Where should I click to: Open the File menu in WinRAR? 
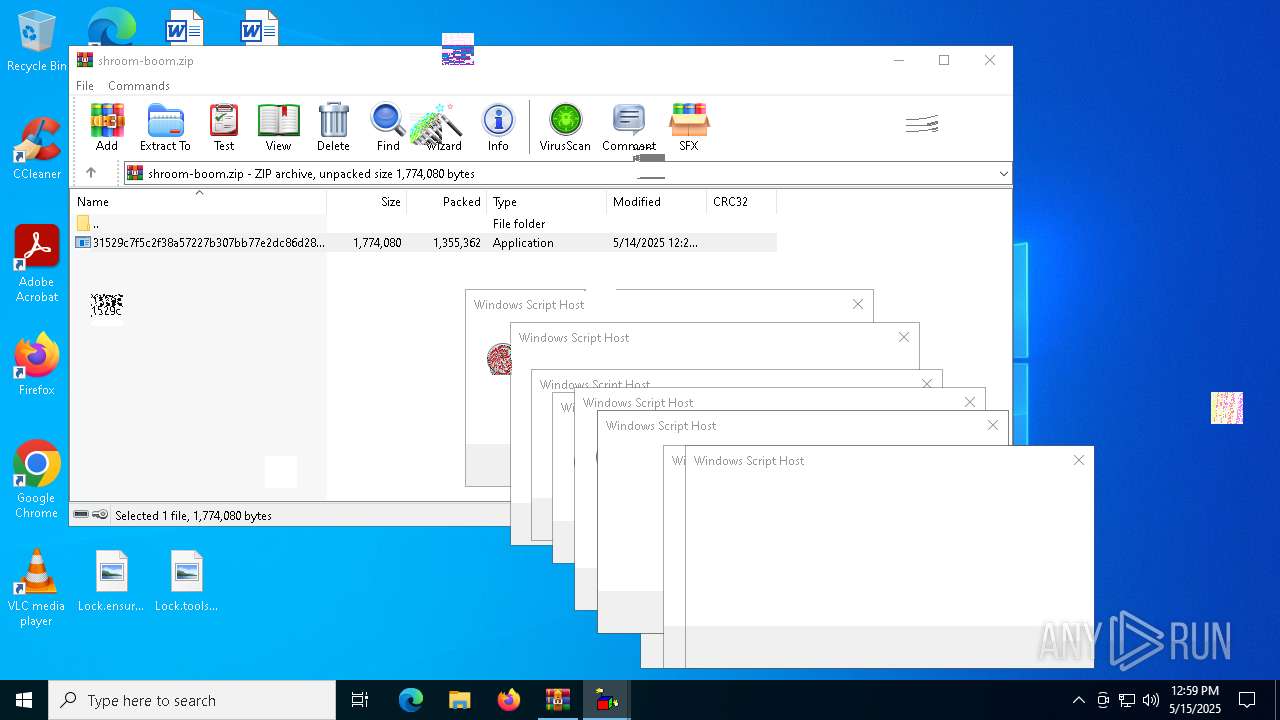[x=85, y=86]
